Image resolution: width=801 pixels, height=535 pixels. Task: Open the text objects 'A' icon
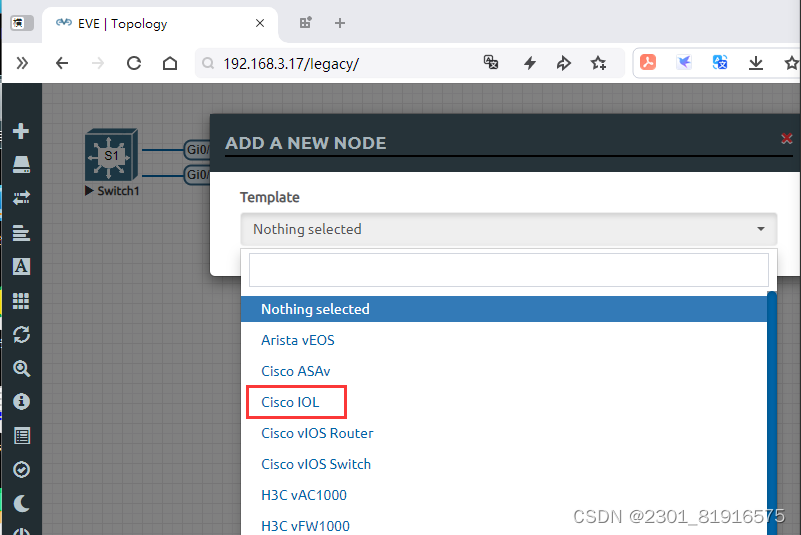[21, 266]
